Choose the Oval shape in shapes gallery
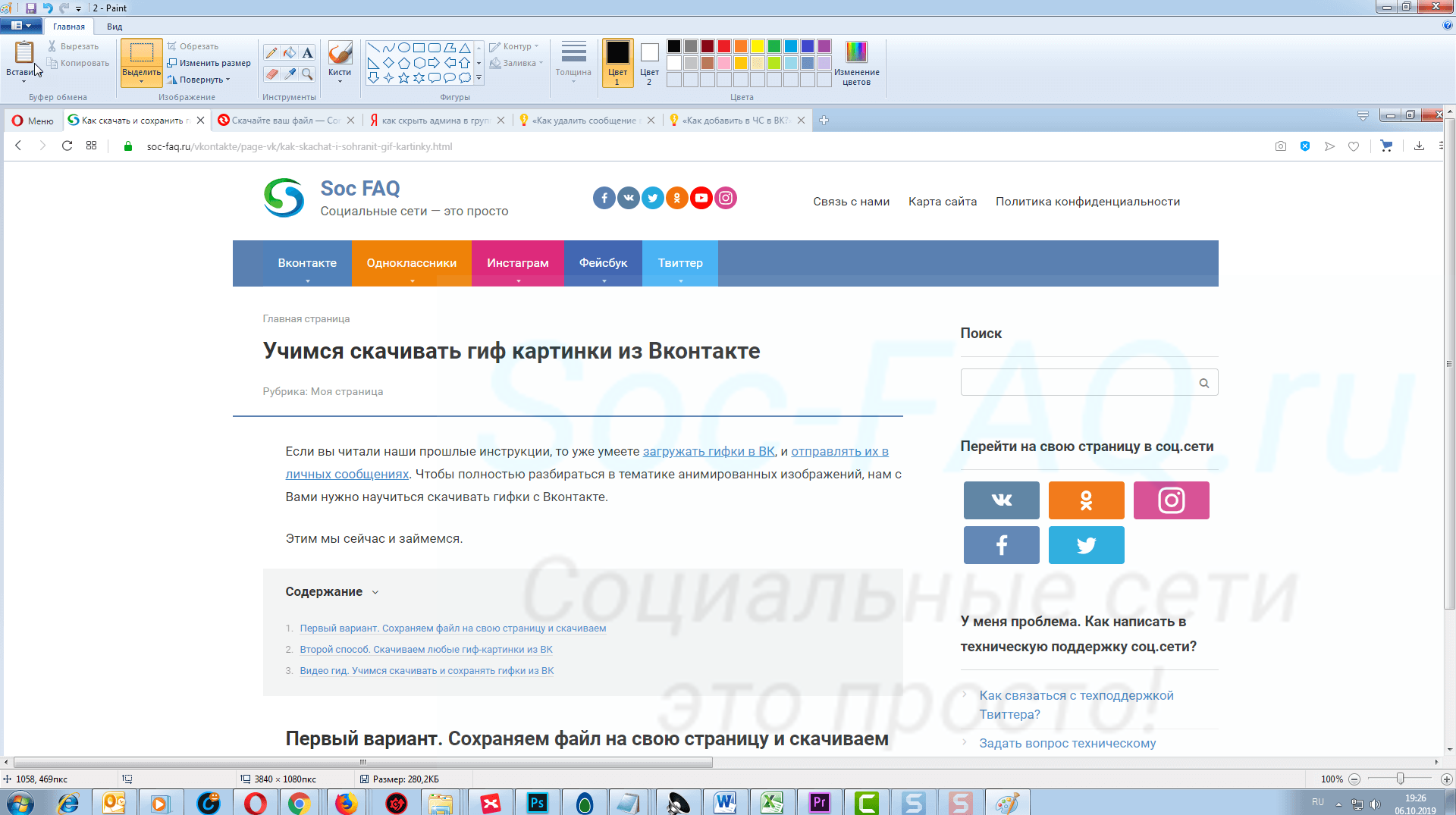The width and height of the screenshot is (1456, 815). 404,47
